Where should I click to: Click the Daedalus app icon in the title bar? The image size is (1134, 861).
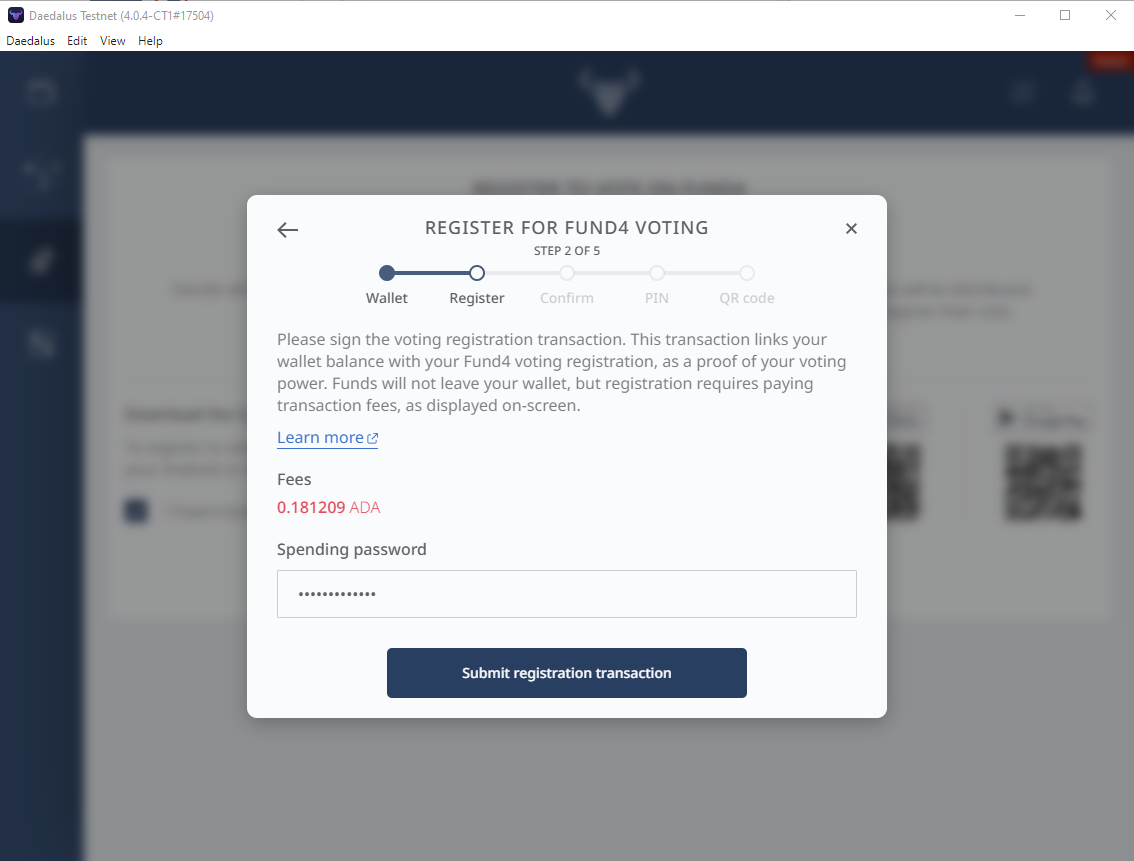[x=16, y=15]
